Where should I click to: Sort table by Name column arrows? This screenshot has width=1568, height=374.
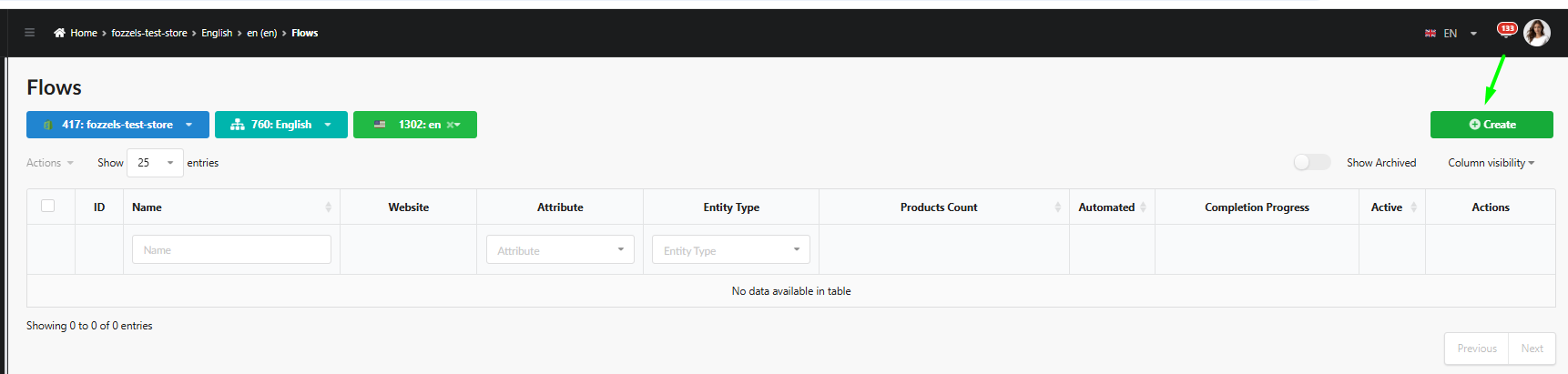coord(328,207)
